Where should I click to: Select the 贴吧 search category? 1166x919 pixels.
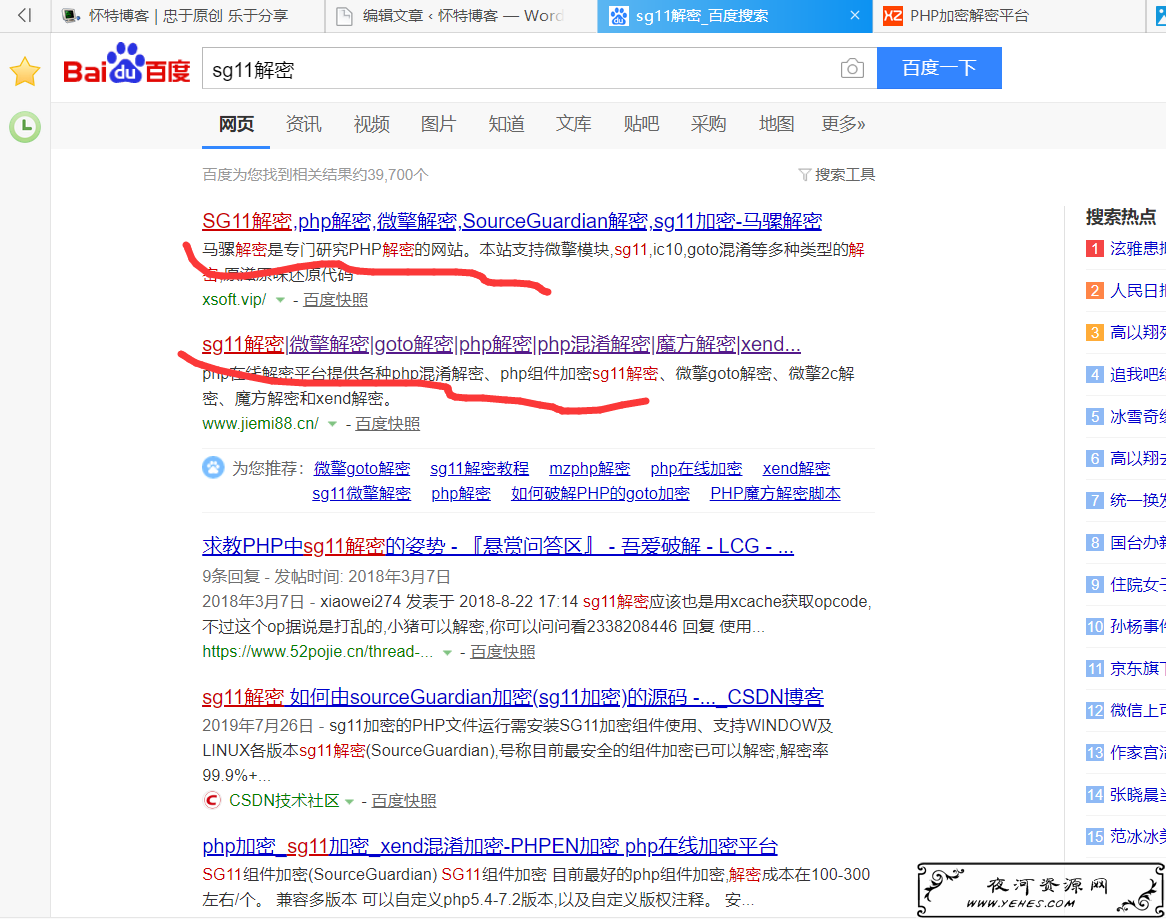[x=641, y=124]
